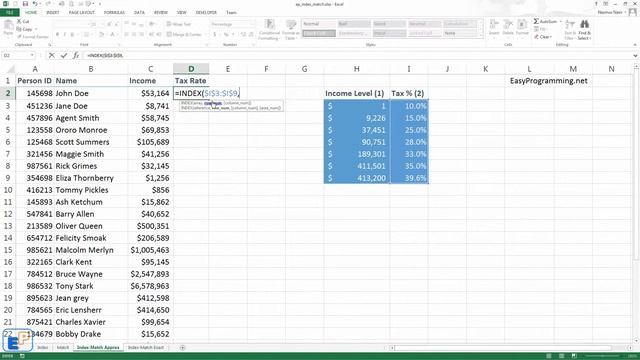Image resolution: width=640 pixels, height=360 pixels.
Task: Cancel the formula entry with the X icon
Action: coord(51,55)
